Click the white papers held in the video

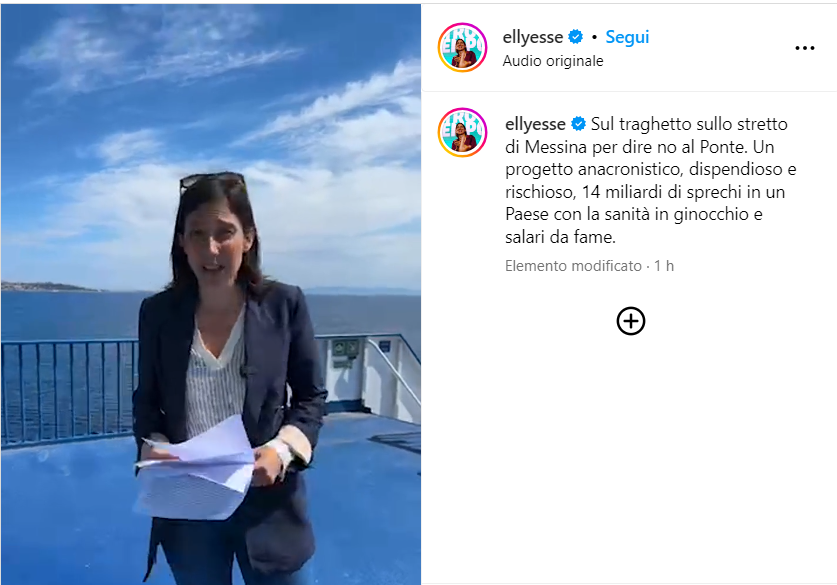[x=195, y=468]
